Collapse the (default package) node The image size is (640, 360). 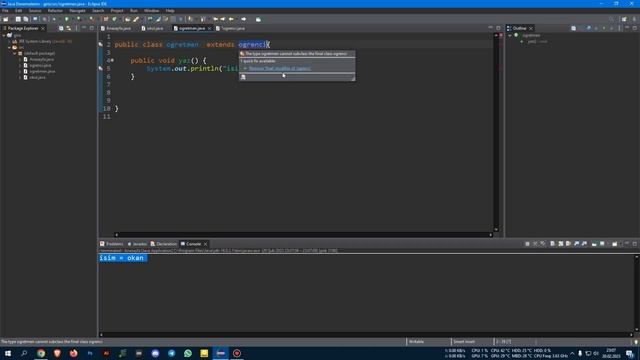click(x=15, y=53)
